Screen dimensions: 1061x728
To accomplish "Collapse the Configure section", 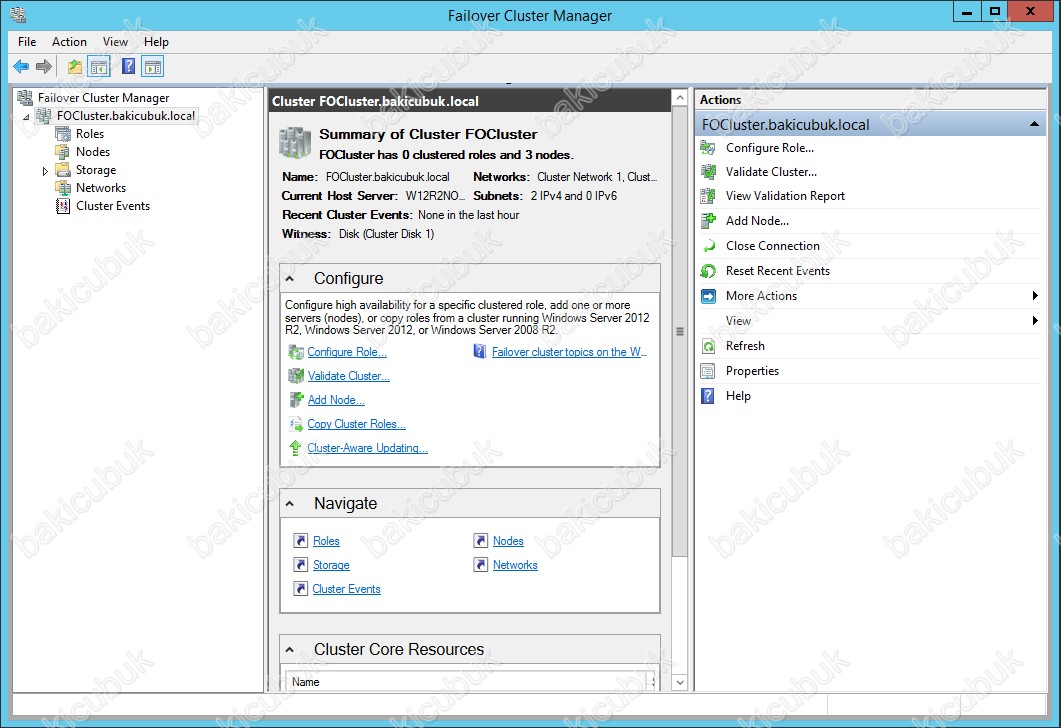I will (290, 279).
